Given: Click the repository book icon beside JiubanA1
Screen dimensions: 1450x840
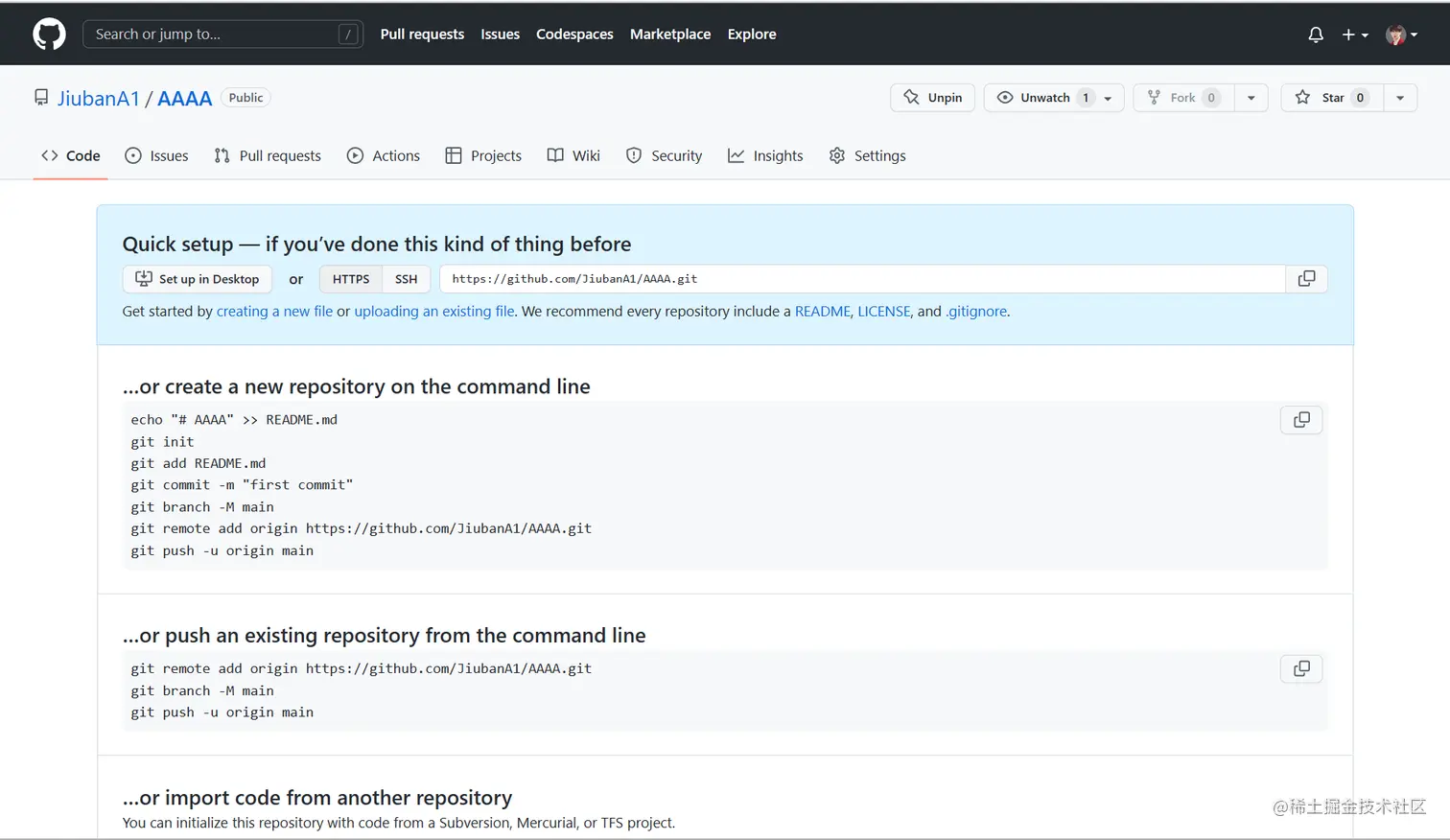Looking at the screenshot, I should pos(41,98).
